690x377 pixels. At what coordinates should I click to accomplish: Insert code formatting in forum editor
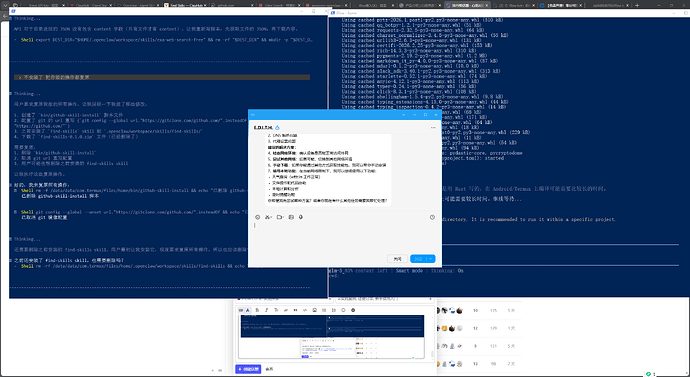[x=305, y=310]
